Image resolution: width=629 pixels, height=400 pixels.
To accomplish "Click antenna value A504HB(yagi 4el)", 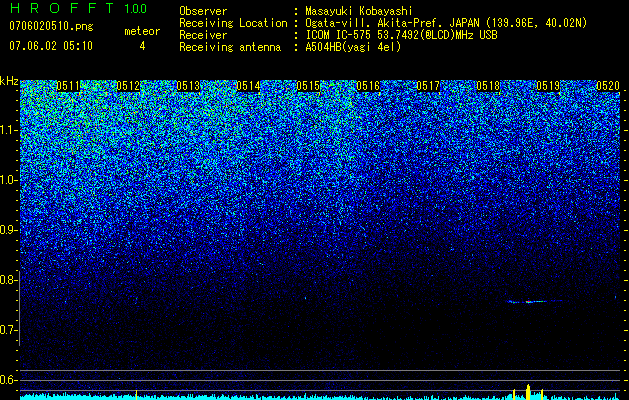I will pyautogui.click(x=353, y=47).
